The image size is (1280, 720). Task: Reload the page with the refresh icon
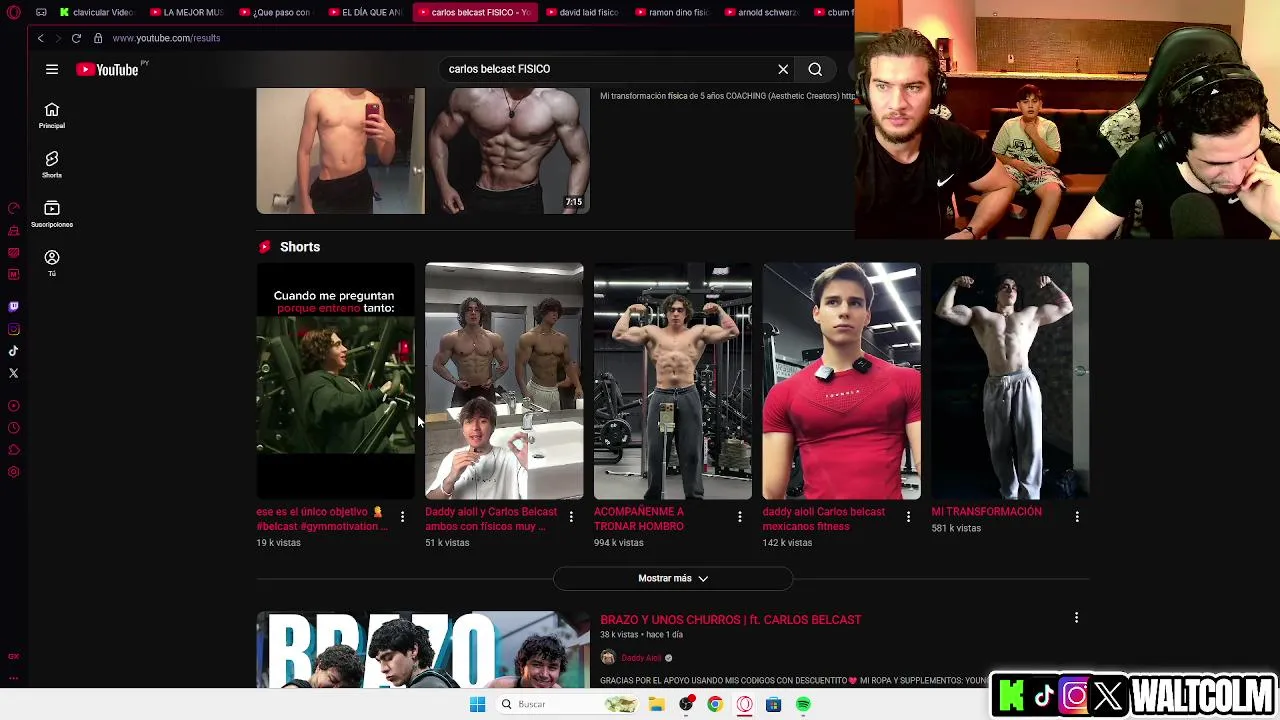[x=76, y=38]
